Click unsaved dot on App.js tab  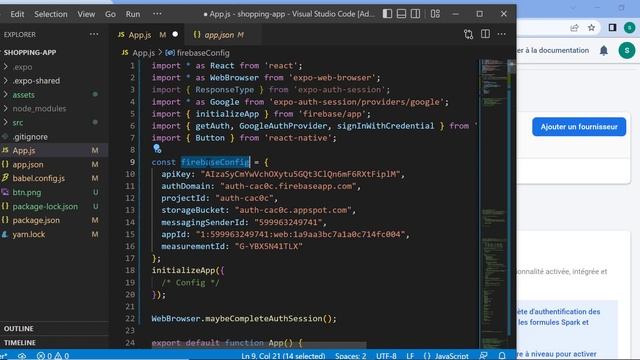[x=175, y=34]
